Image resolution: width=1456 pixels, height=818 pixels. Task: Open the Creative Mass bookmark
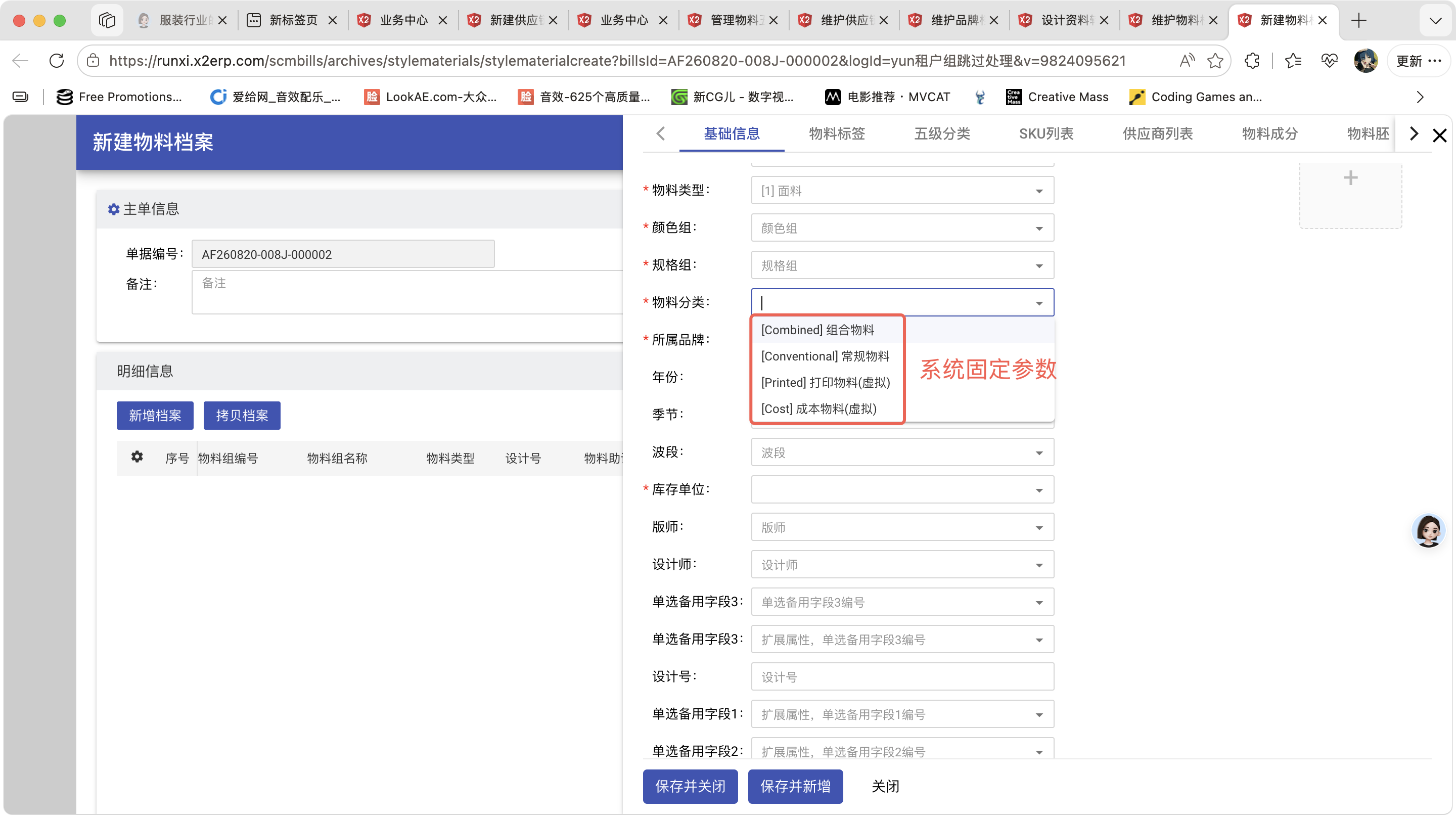point(1057,97)
